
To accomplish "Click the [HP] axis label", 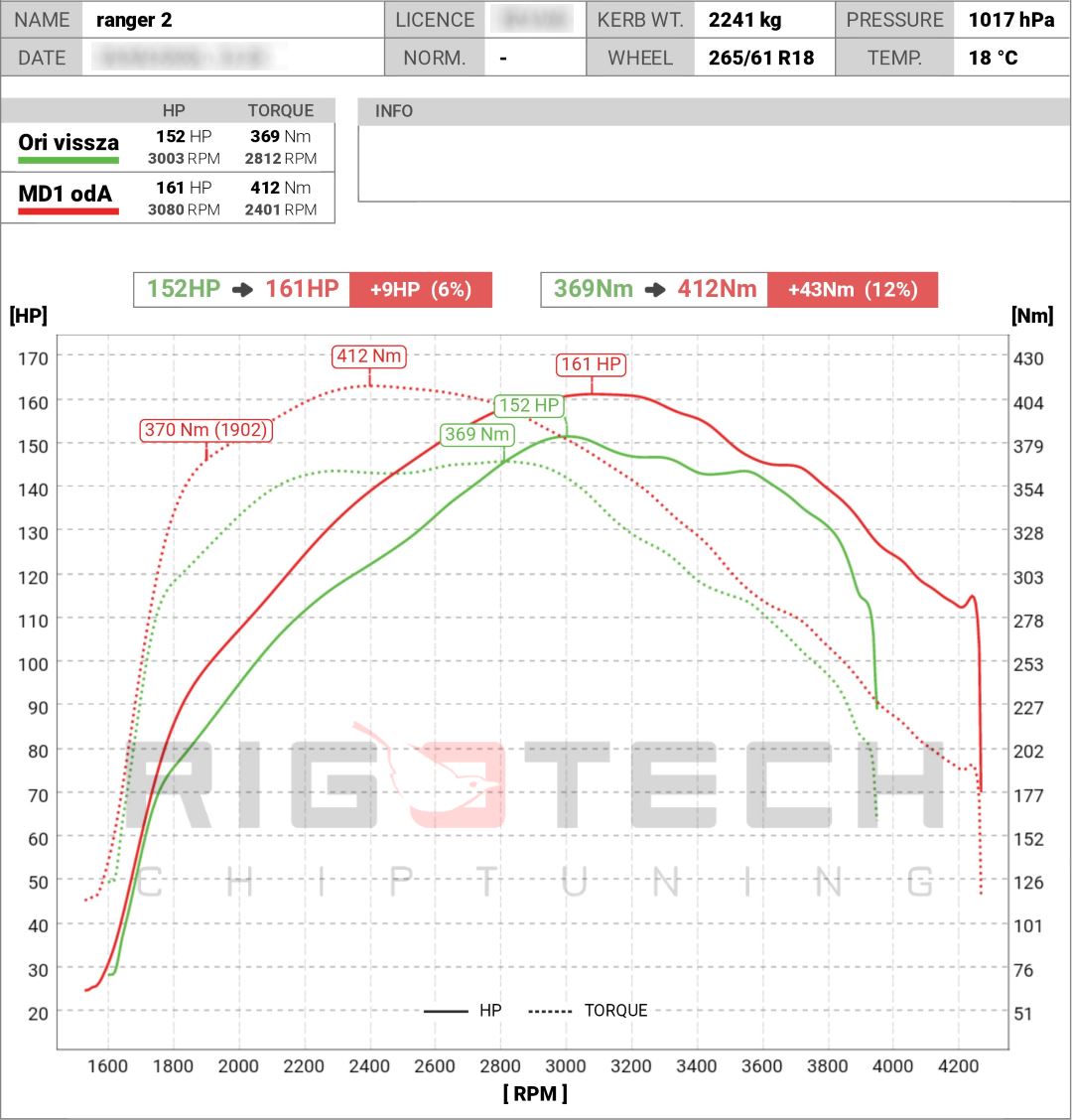I will tap(29, 315).
